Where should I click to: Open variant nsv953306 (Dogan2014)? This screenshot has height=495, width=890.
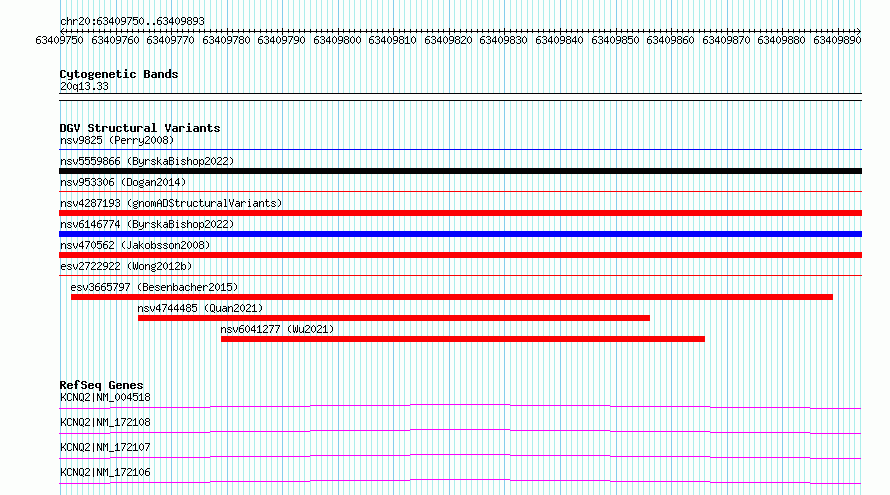point(123,182)
